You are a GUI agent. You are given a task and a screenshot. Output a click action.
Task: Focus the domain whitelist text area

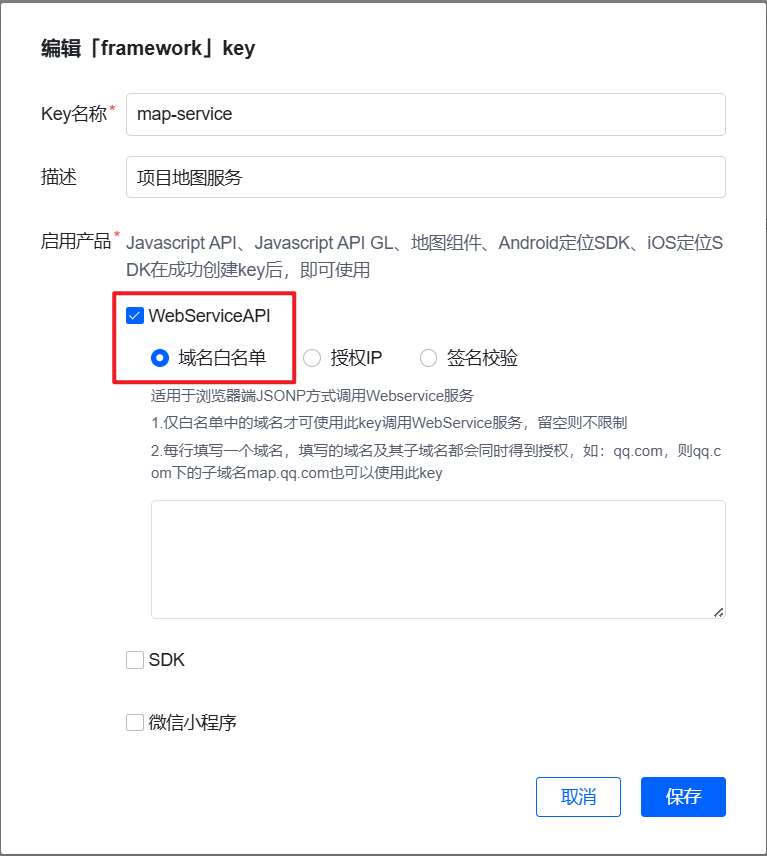click(438, 559)
